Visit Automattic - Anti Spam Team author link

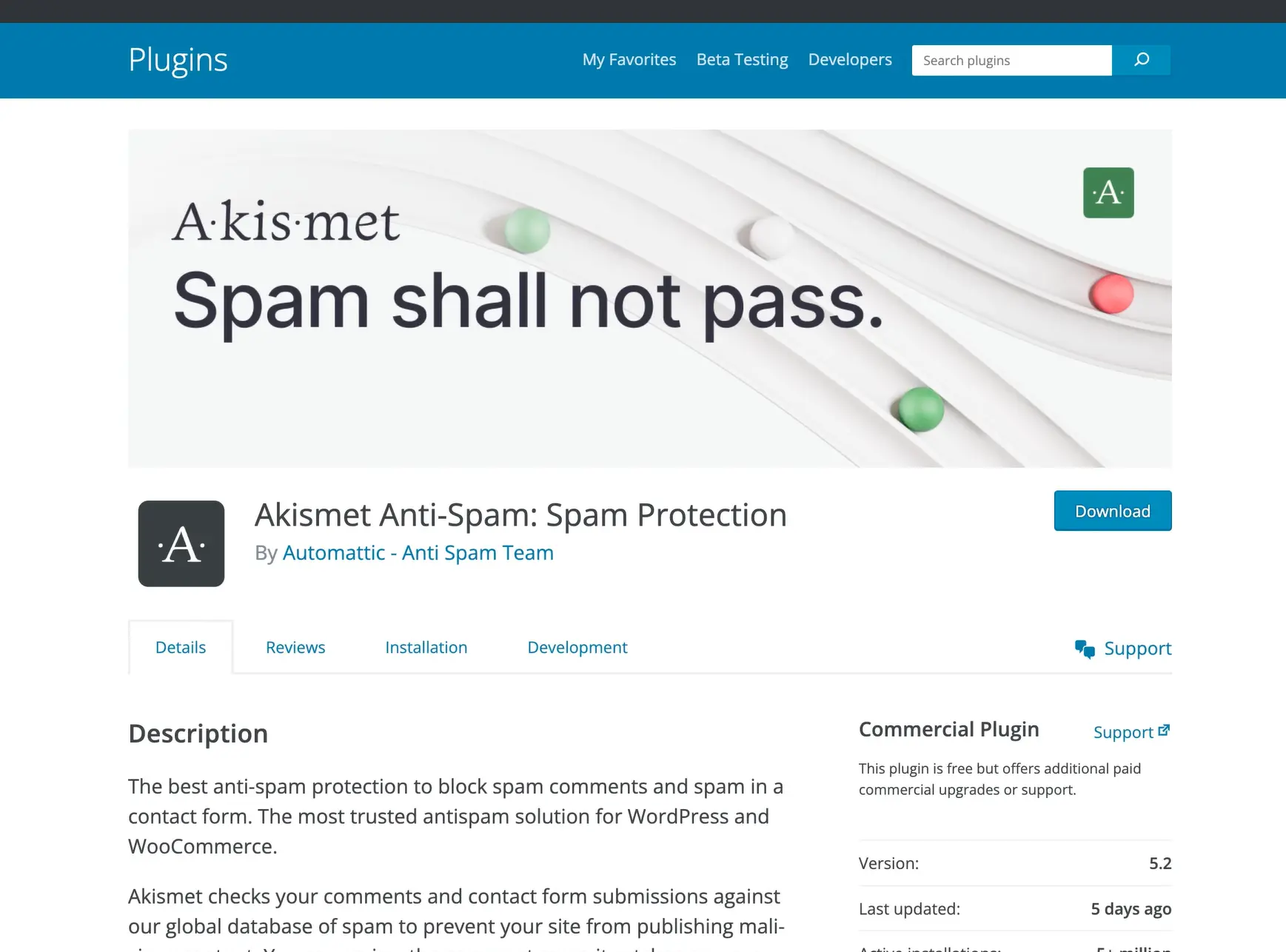click(418, 553)
